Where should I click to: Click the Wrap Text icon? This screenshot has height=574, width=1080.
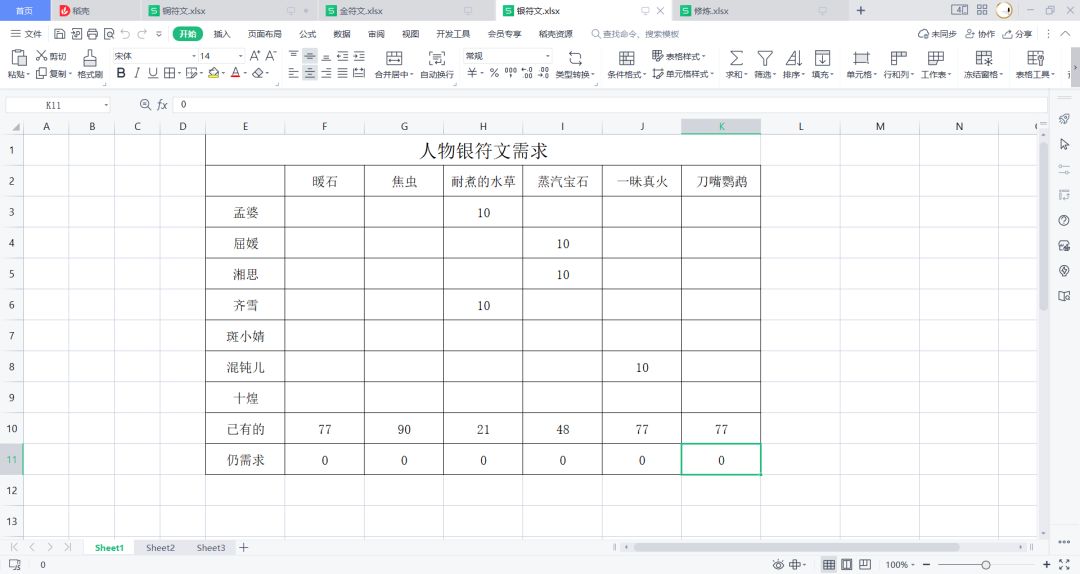437,58
